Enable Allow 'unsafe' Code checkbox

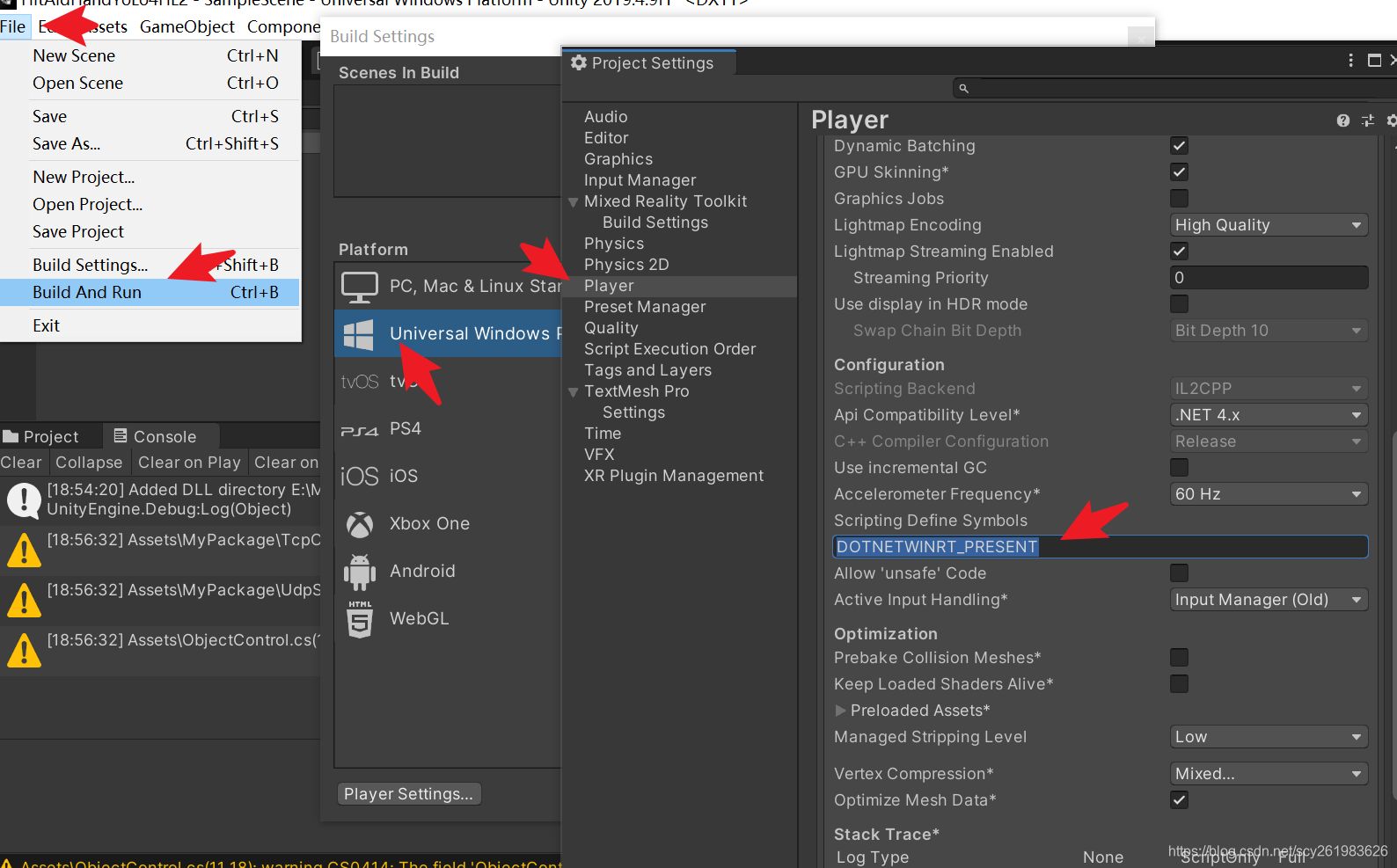(1179, 573)
